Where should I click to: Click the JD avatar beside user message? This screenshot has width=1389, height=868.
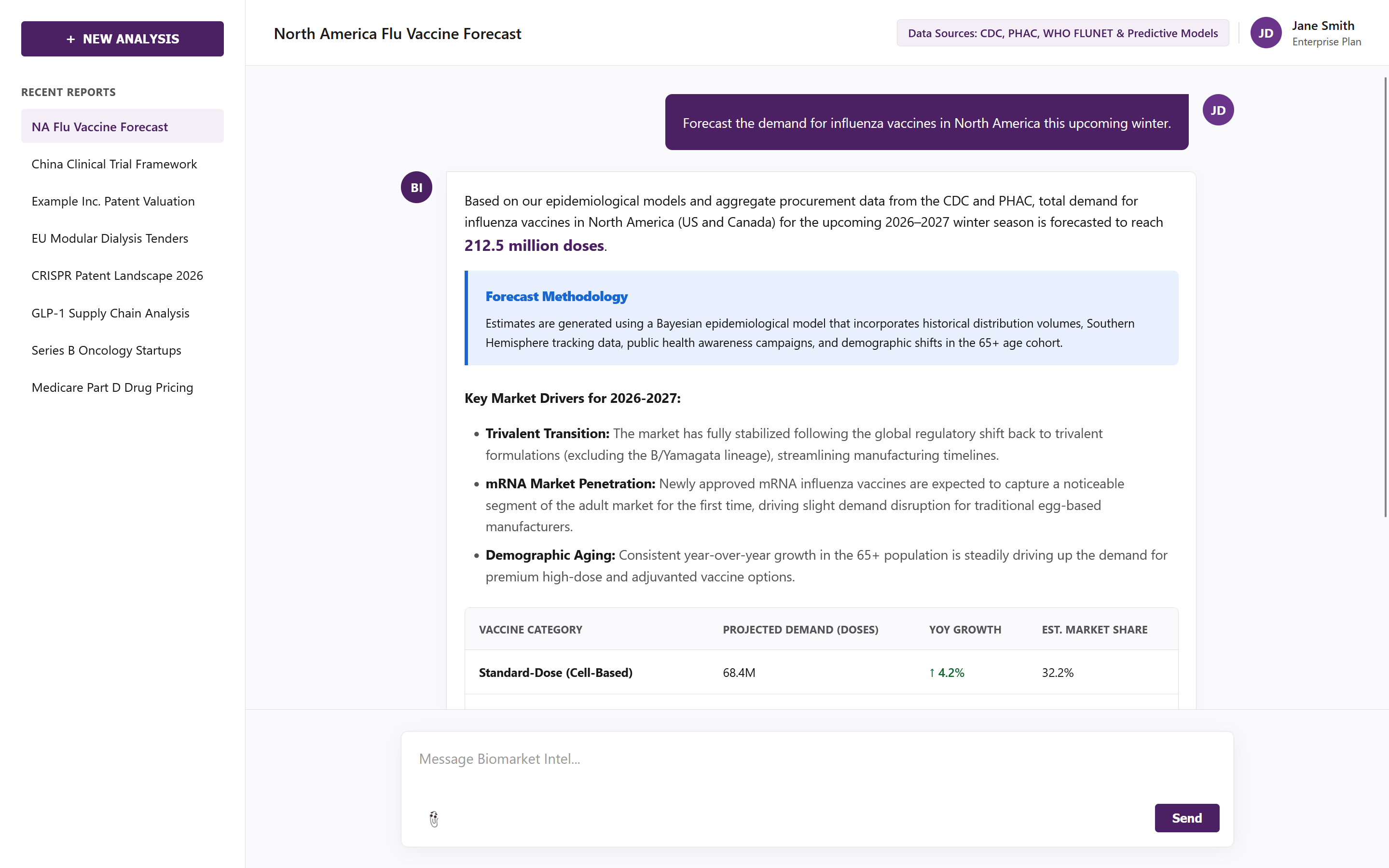point(1217,110)
